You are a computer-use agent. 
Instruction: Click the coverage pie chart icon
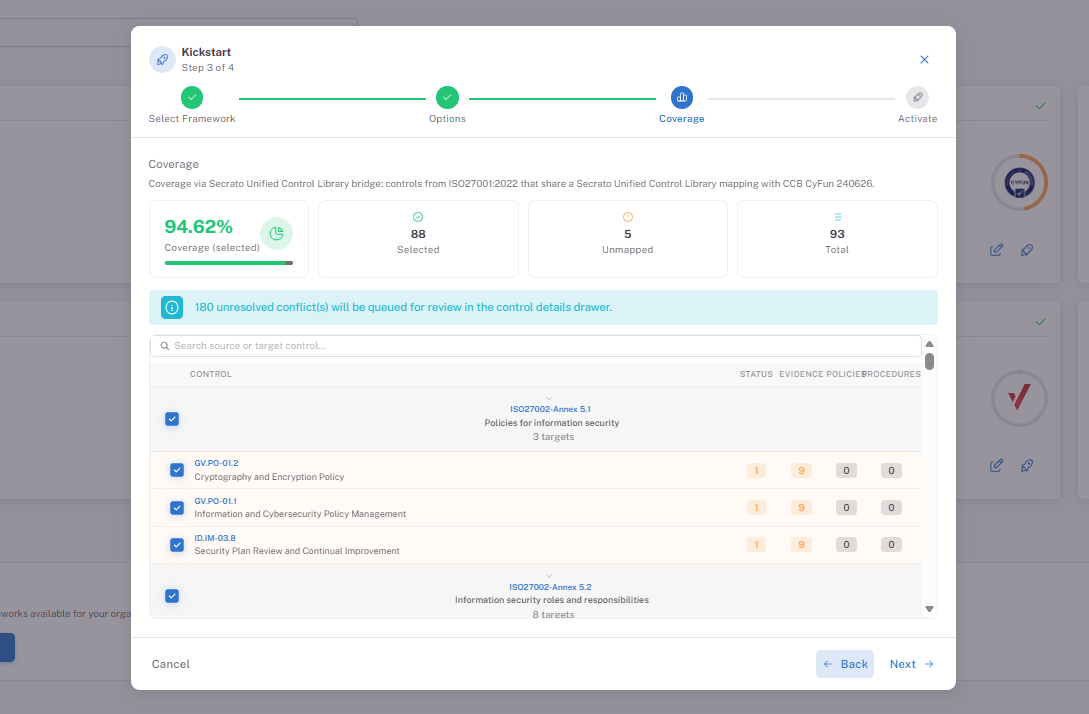click(x=276, y=233)
